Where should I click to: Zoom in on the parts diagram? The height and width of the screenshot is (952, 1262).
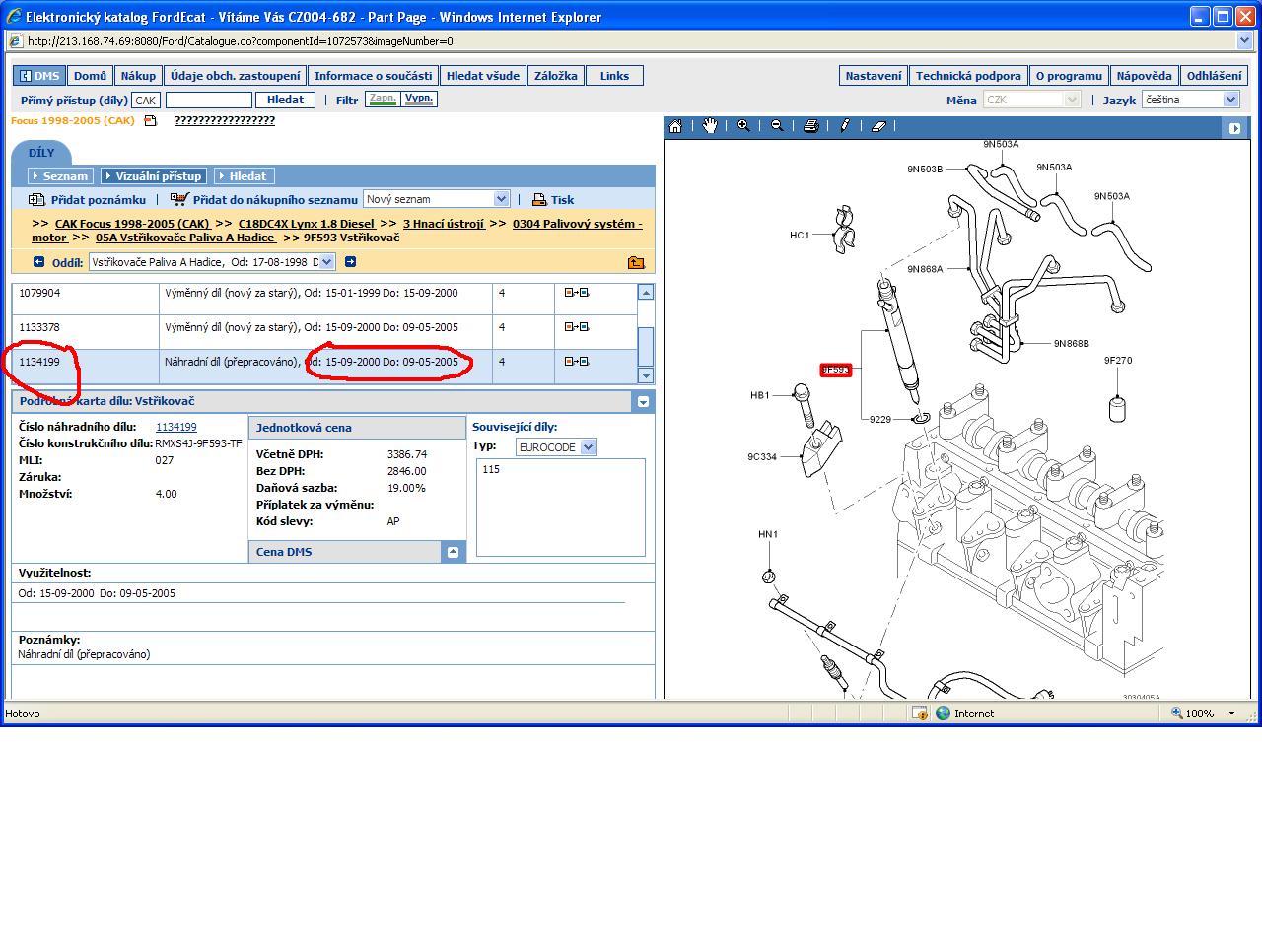click(743, 126)
